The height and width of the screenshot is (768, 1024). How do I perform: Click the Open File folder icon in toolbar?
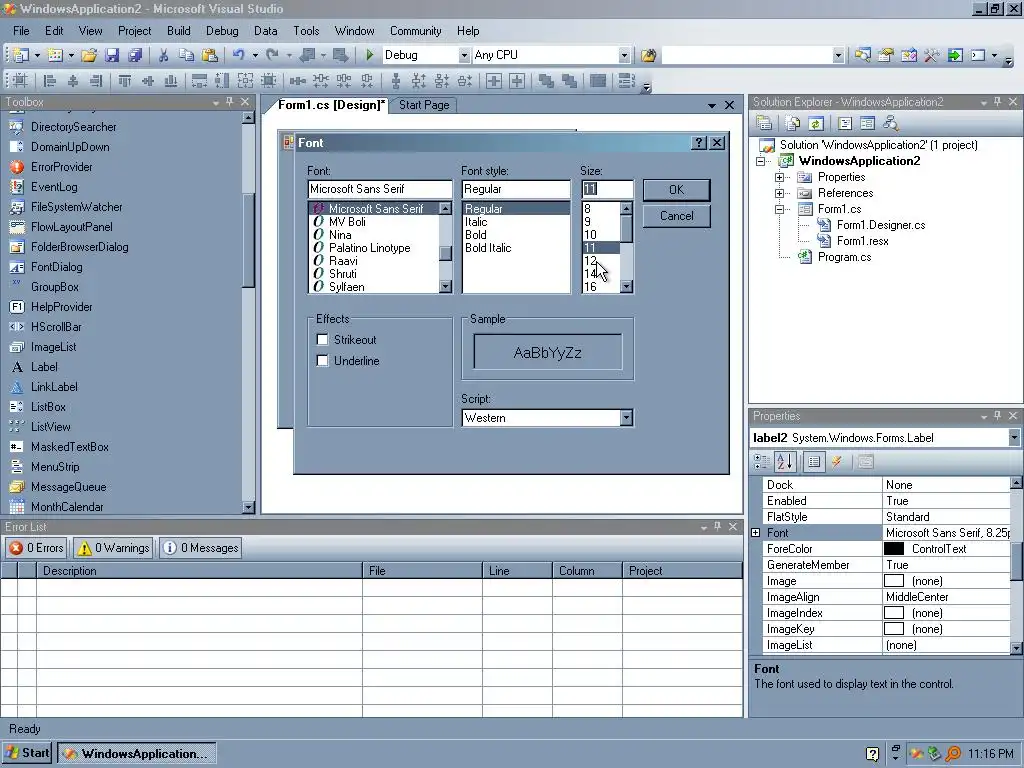click(x=89, y=56)
